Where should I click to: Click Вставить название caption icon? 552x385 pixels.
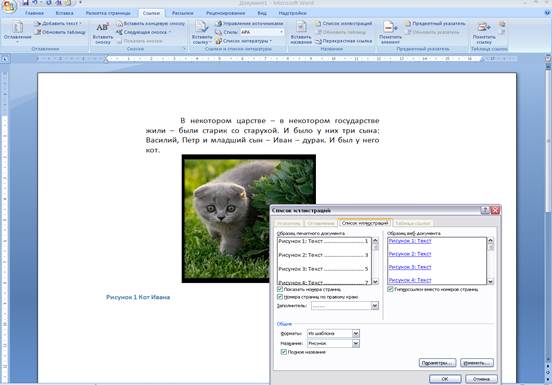[x=301, y=33]
